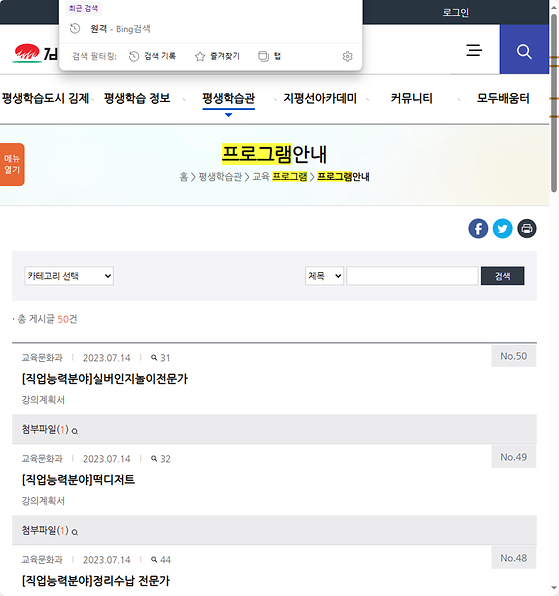Go to 홈 breadcrumb
The width and height of the screenshot is (559, 596).
184,177
